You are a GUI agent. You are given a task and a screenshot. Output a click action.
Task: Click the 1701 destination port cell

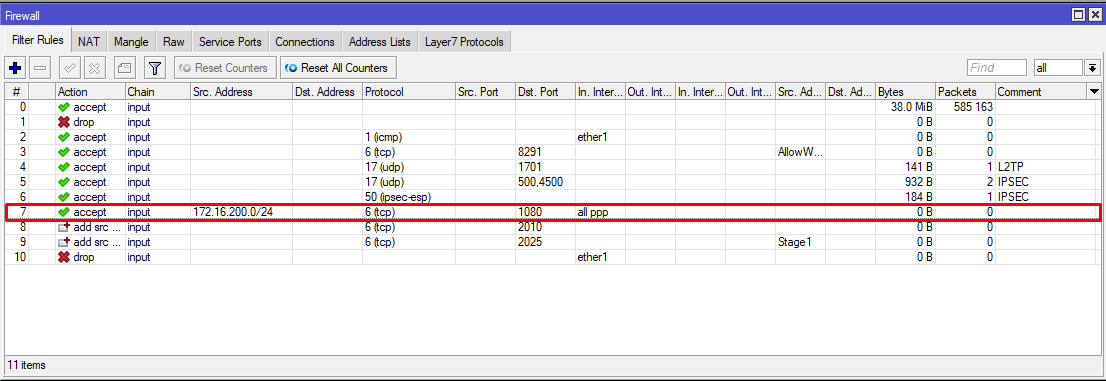click(545, 167)
